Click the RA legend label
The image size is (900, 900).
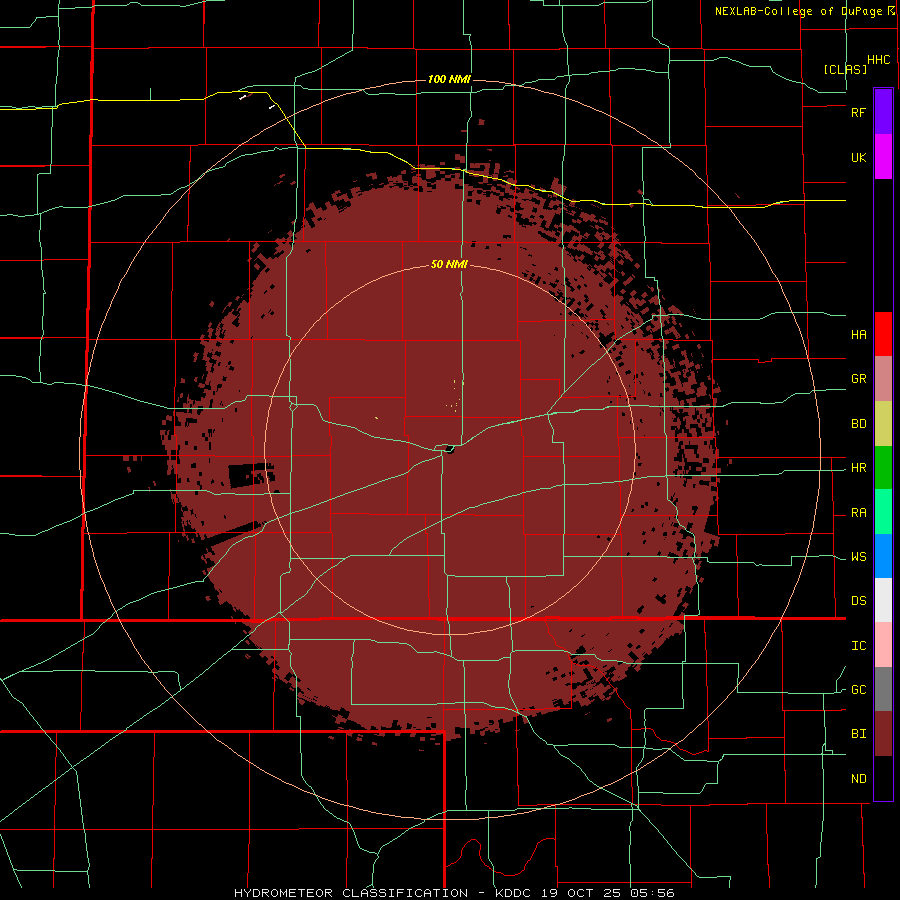coord(858,513)
